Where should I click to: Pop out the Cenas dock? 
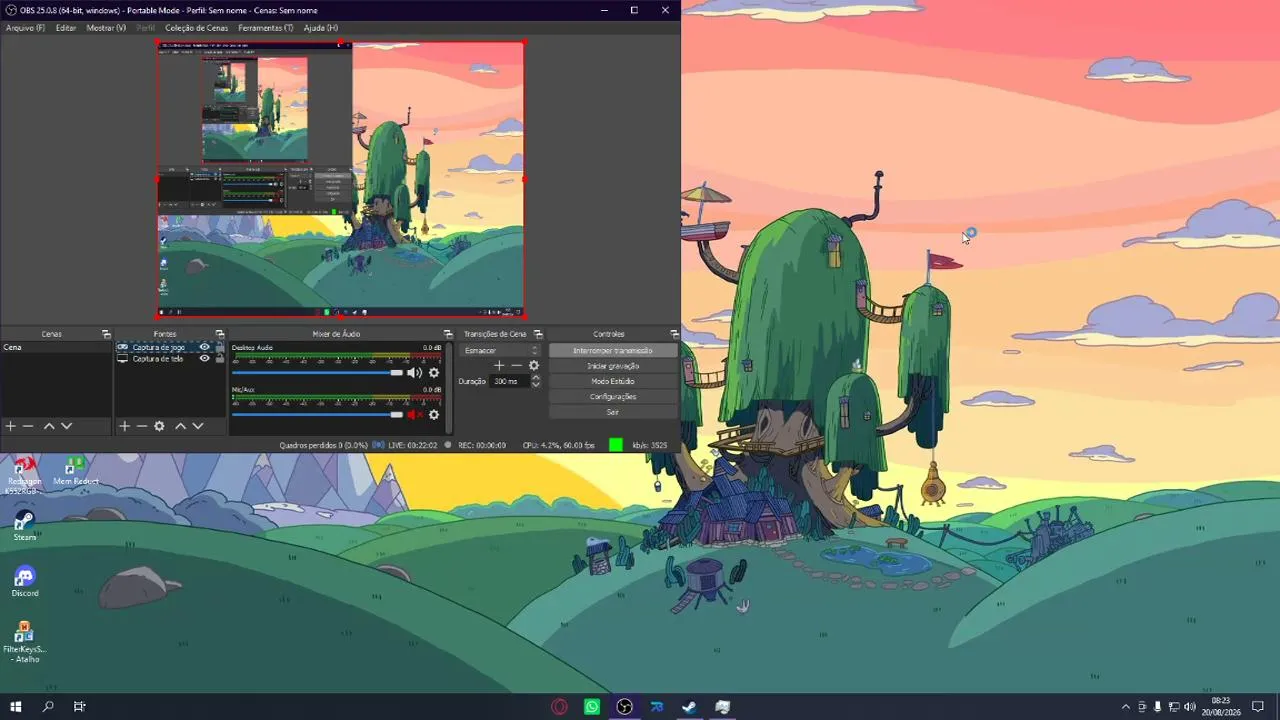click(x=106, y=334)
